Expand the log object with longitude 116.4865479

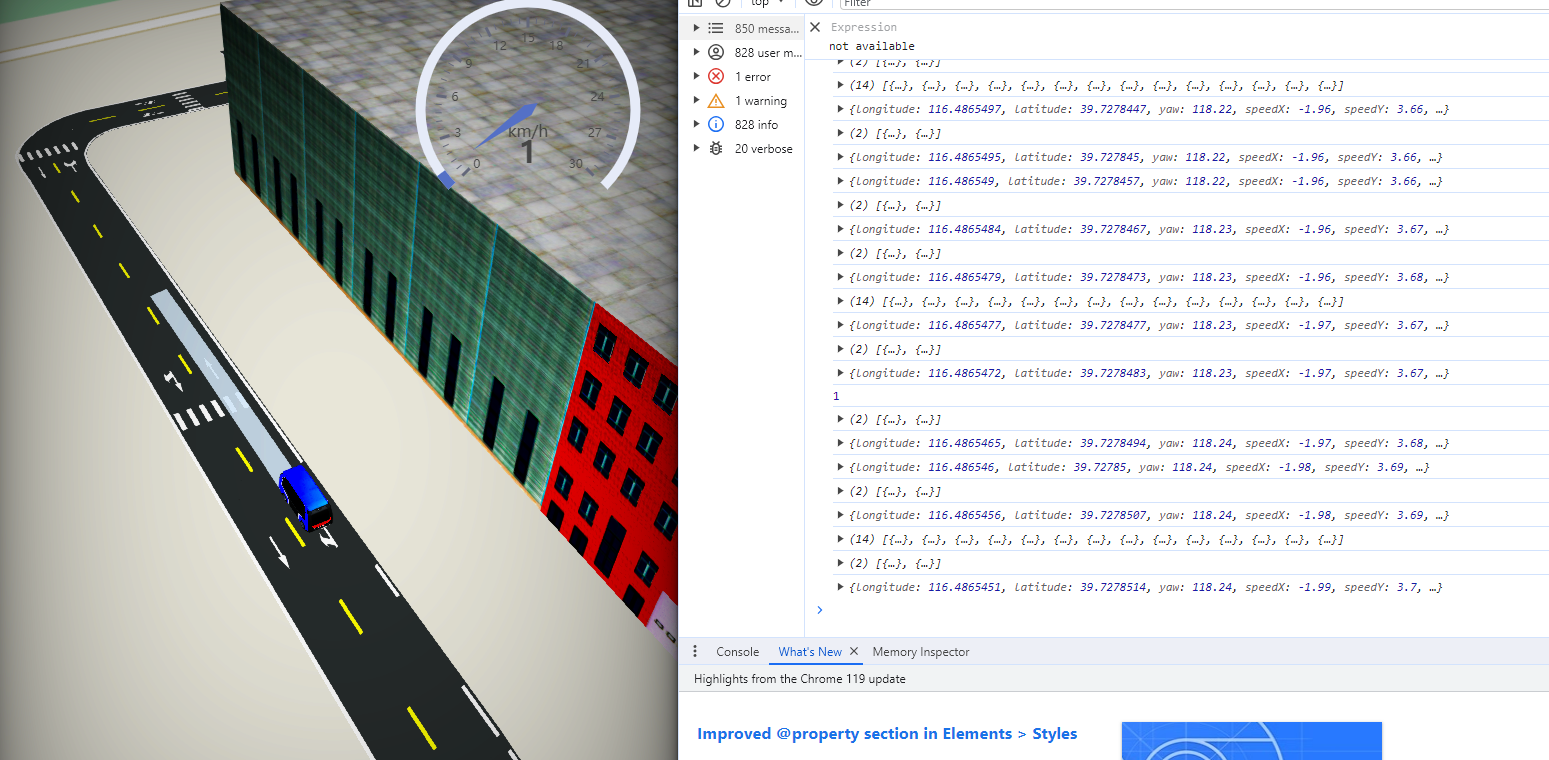tap(840, 277)
